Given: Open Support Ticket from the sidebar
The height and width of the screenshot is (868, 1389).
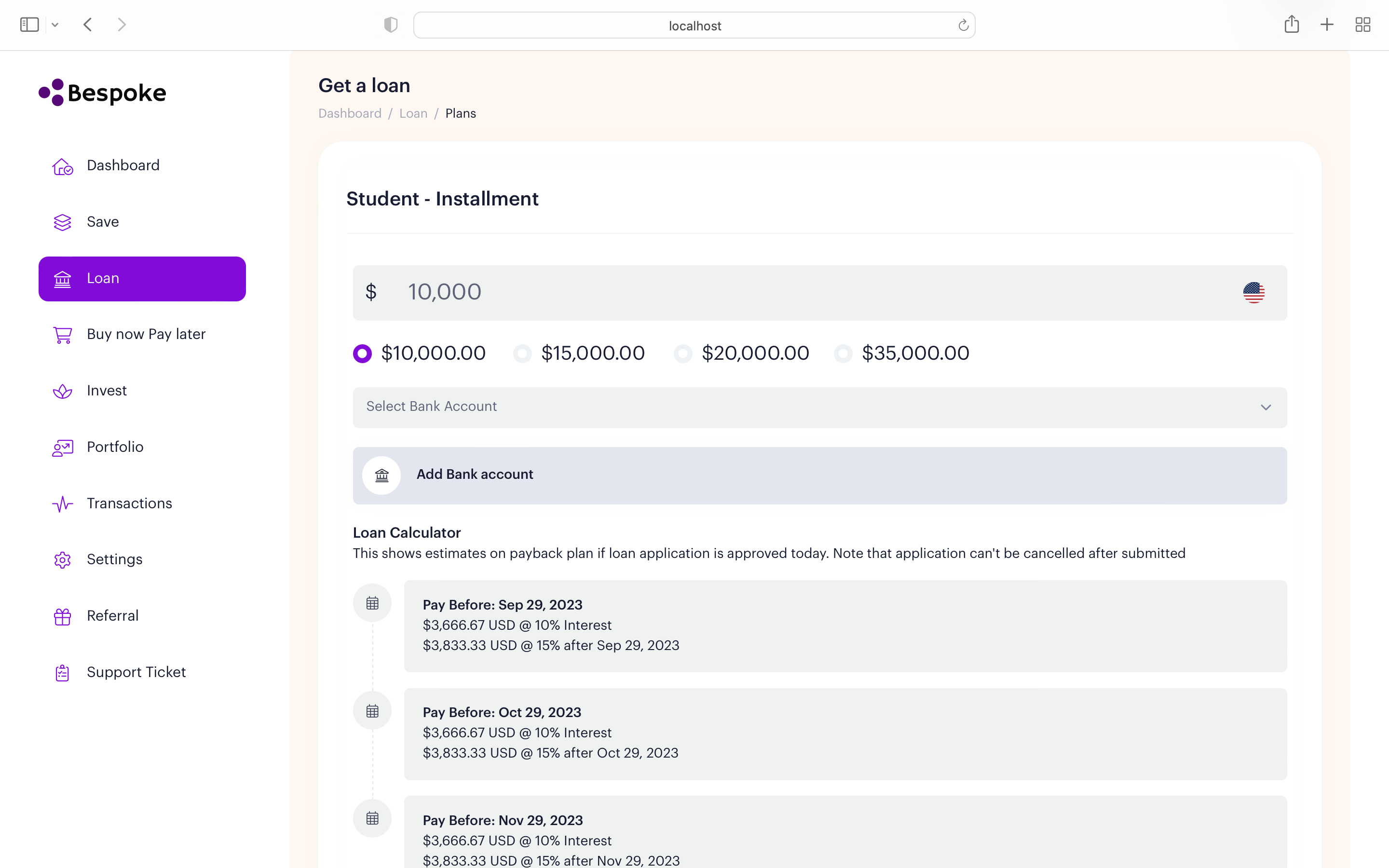Looking at the screenshot, I should click(136, 672).
